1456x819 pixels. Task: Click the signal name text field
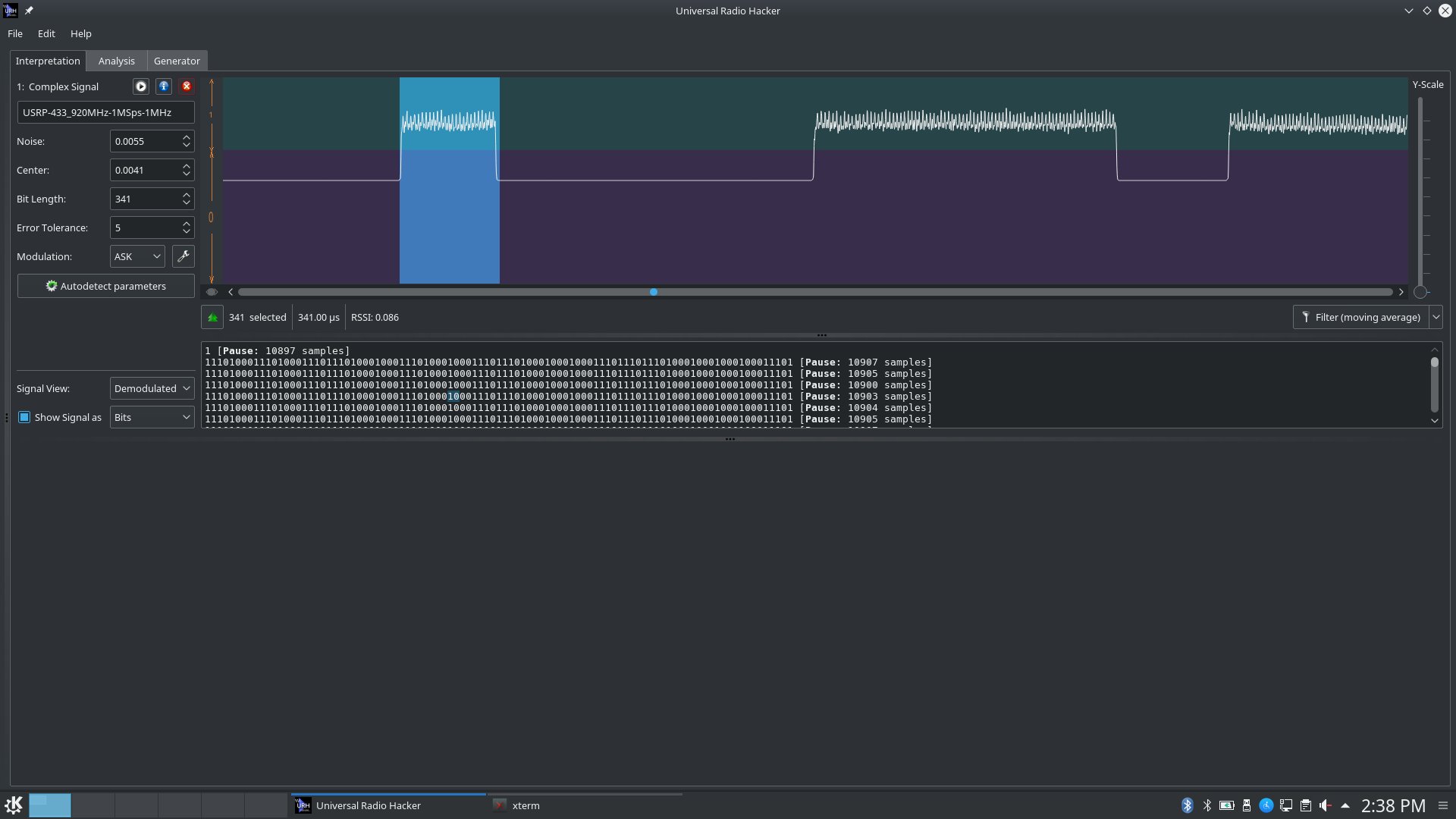(106, 112)
